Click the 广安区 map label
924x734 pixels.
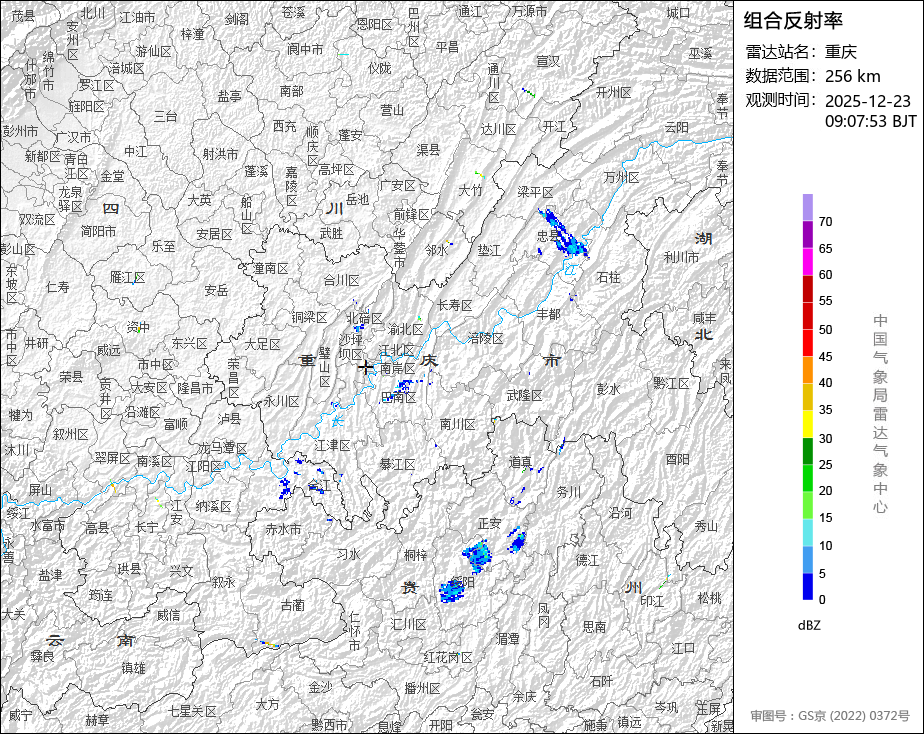[397, 186]
